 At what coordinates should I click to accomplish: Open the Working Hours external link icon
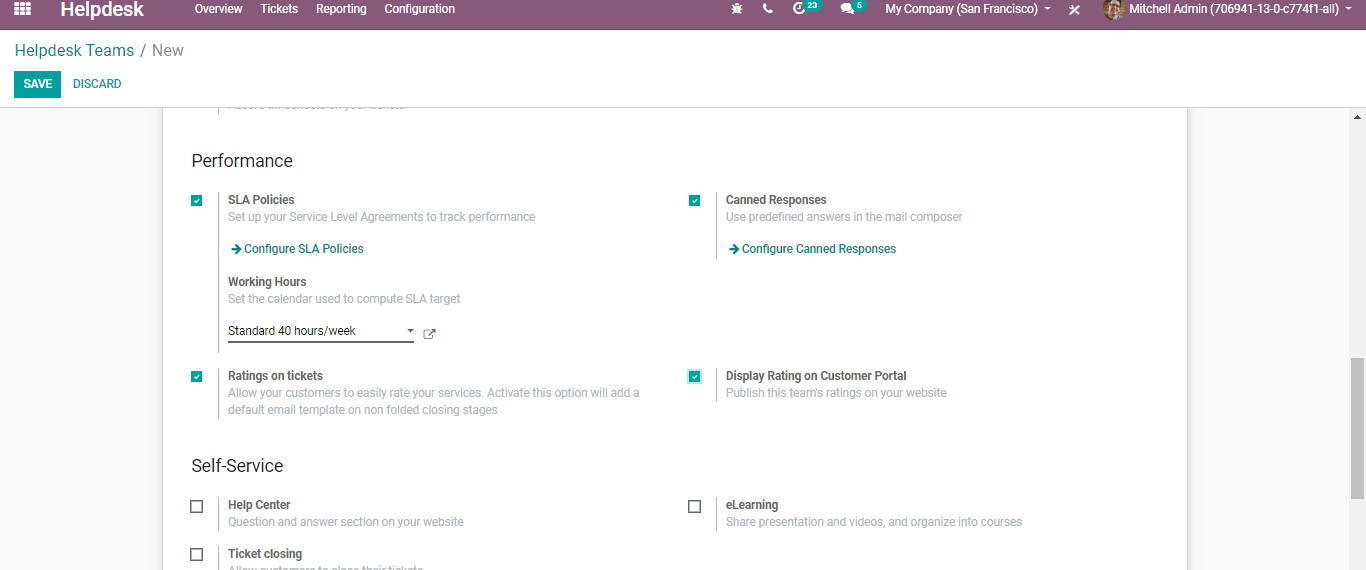coord(430,334)
